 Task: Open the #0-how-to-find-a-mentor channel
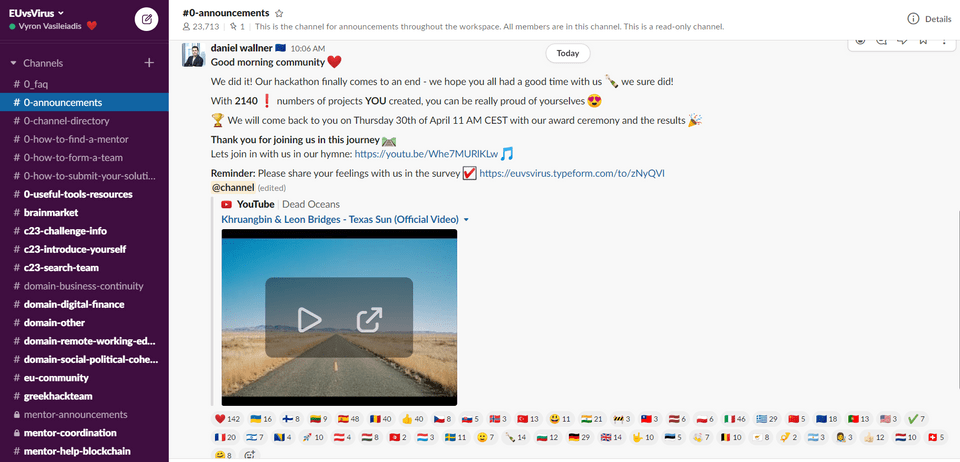coord(84,139)
